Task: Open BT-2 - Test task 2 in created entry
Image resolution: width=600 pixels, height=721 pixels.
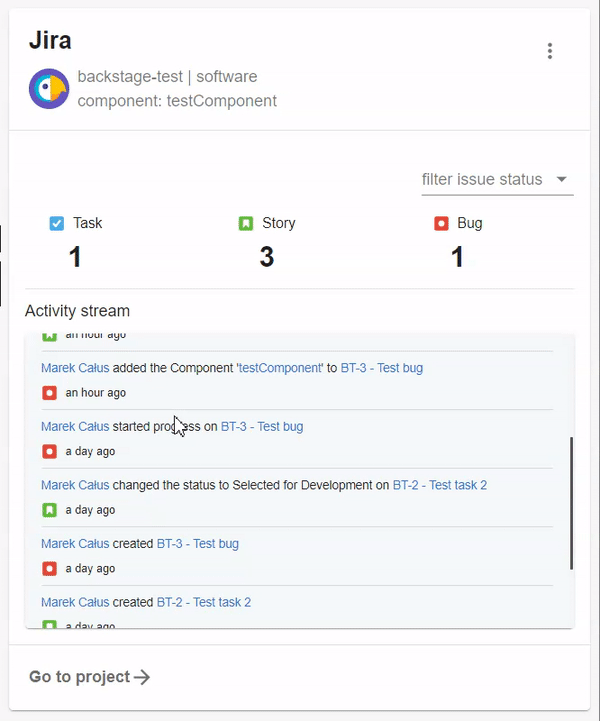Action: tap(204, 602)
